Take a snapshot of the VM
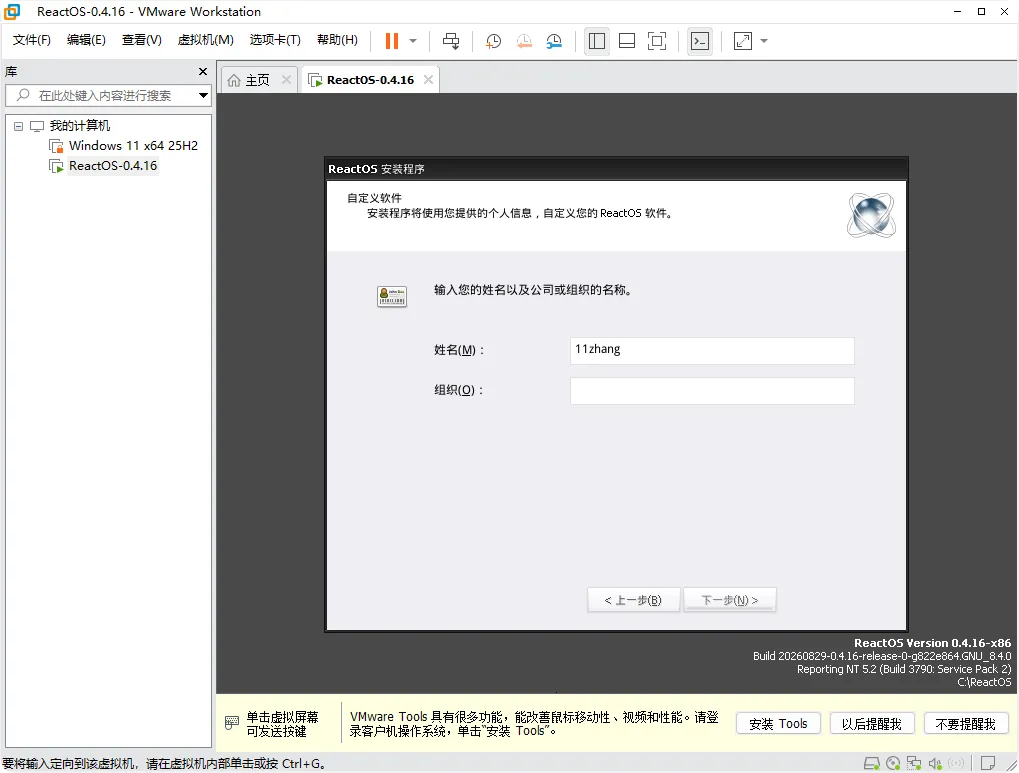This screenshot has height=773, width=1019. point(493,41)
